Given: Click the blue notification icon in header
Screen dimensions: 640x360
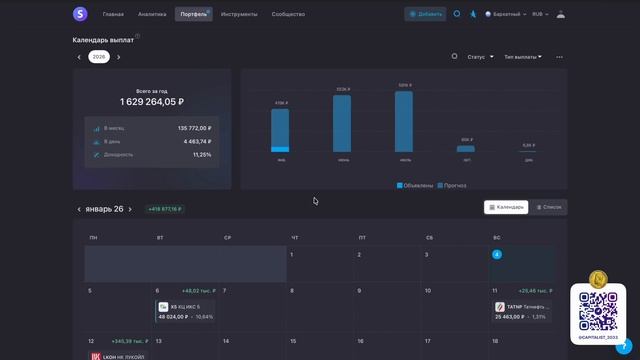Looking at the screenshot, I should pos(473,14).
